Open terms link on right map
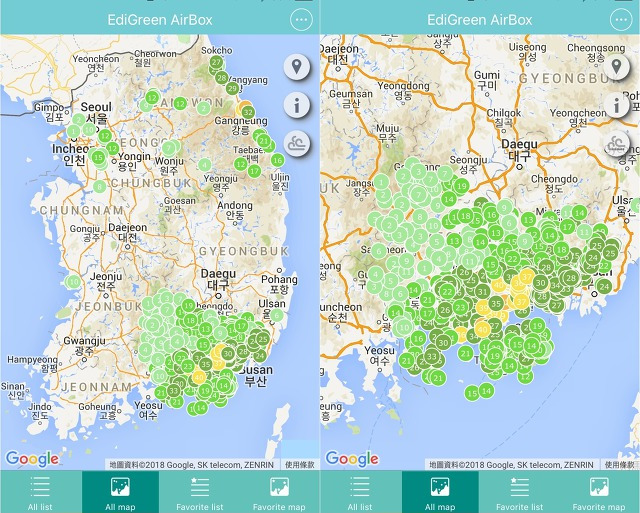The width and height of the screenshot is (640, 513). (620, 464)
